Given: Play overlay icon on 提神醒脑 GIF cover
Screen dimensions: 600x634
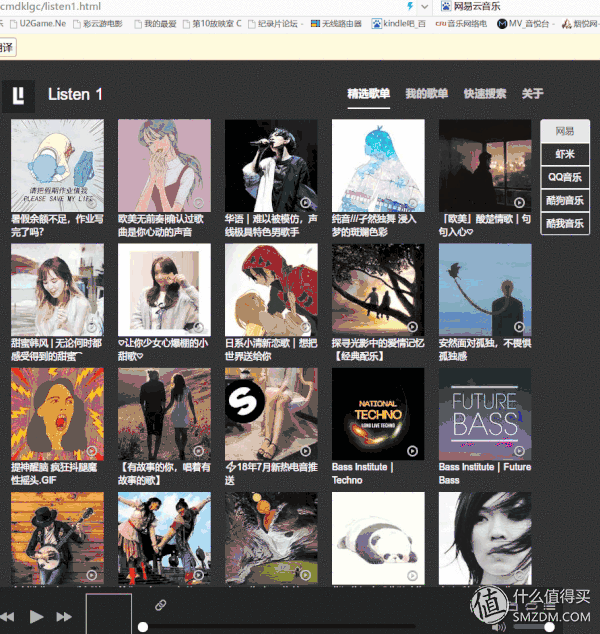Looking at the screenshot, I should (92, 451).
